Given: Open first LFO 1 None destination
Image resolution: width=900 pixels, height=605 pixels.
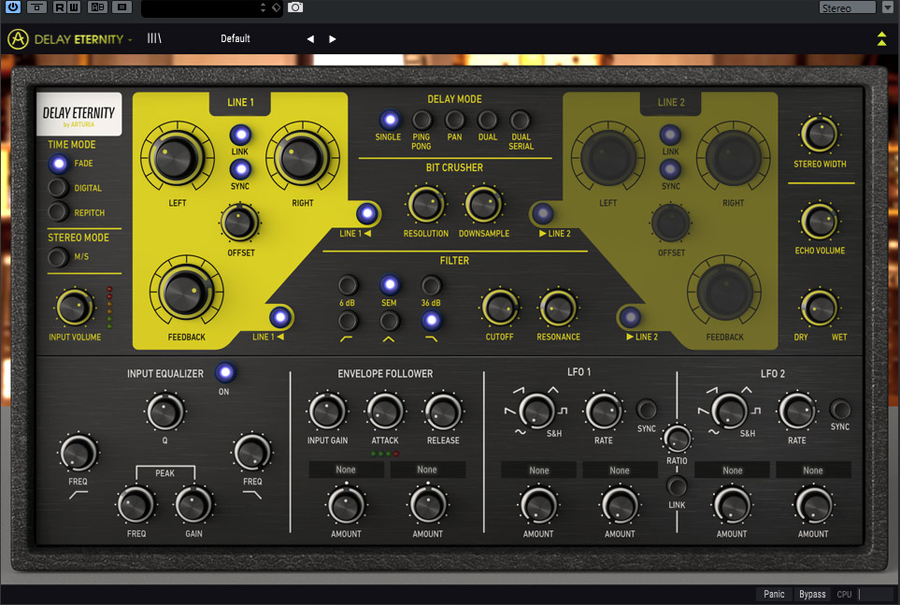Looking at the screenshot, I should 538,470.
